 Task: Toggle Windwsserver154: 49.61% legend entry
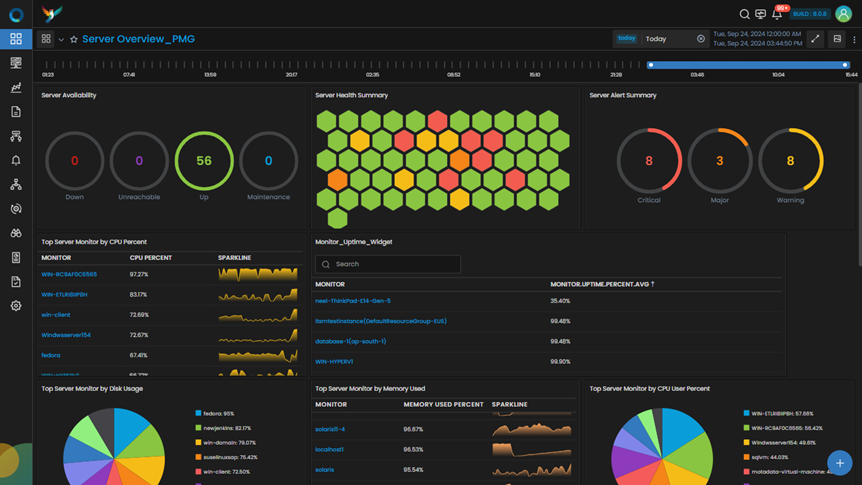pos(780,443)
